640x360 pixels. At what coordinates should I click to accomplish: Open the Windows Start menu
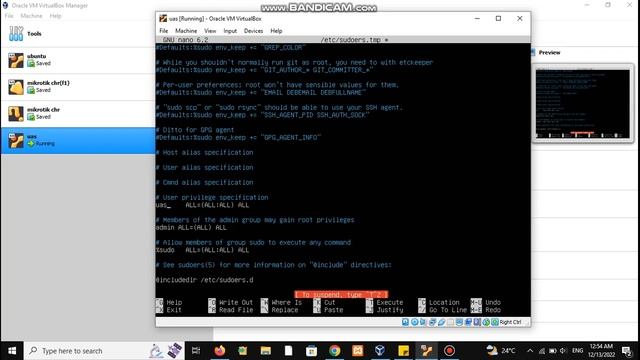click(12, 351)
